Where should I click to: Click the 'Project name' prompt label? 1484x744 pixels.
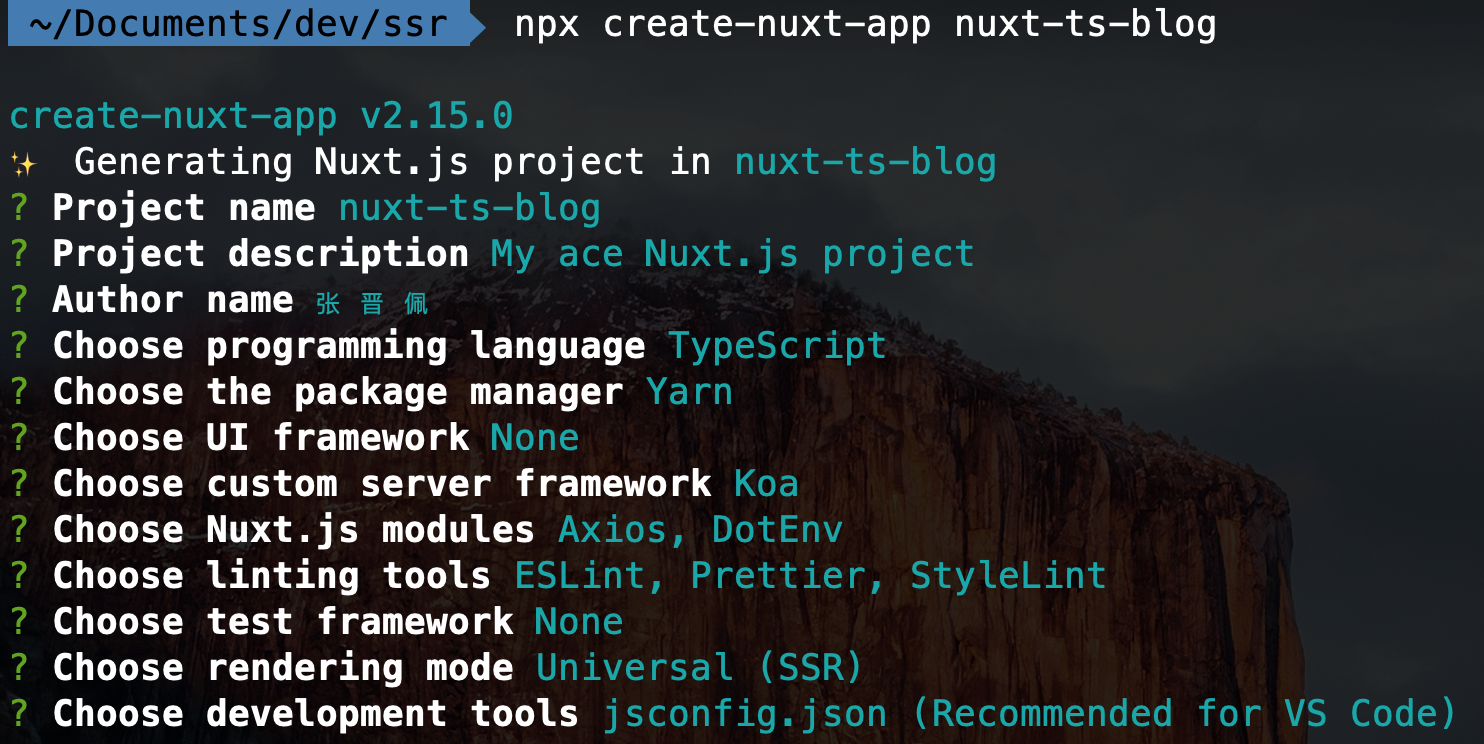(184, 208)
